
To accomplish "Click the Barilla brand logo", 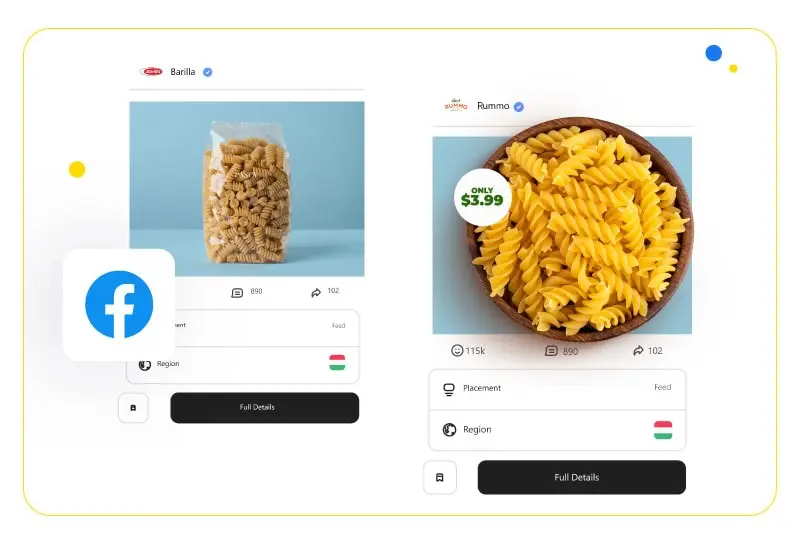I will coord(152,71).
